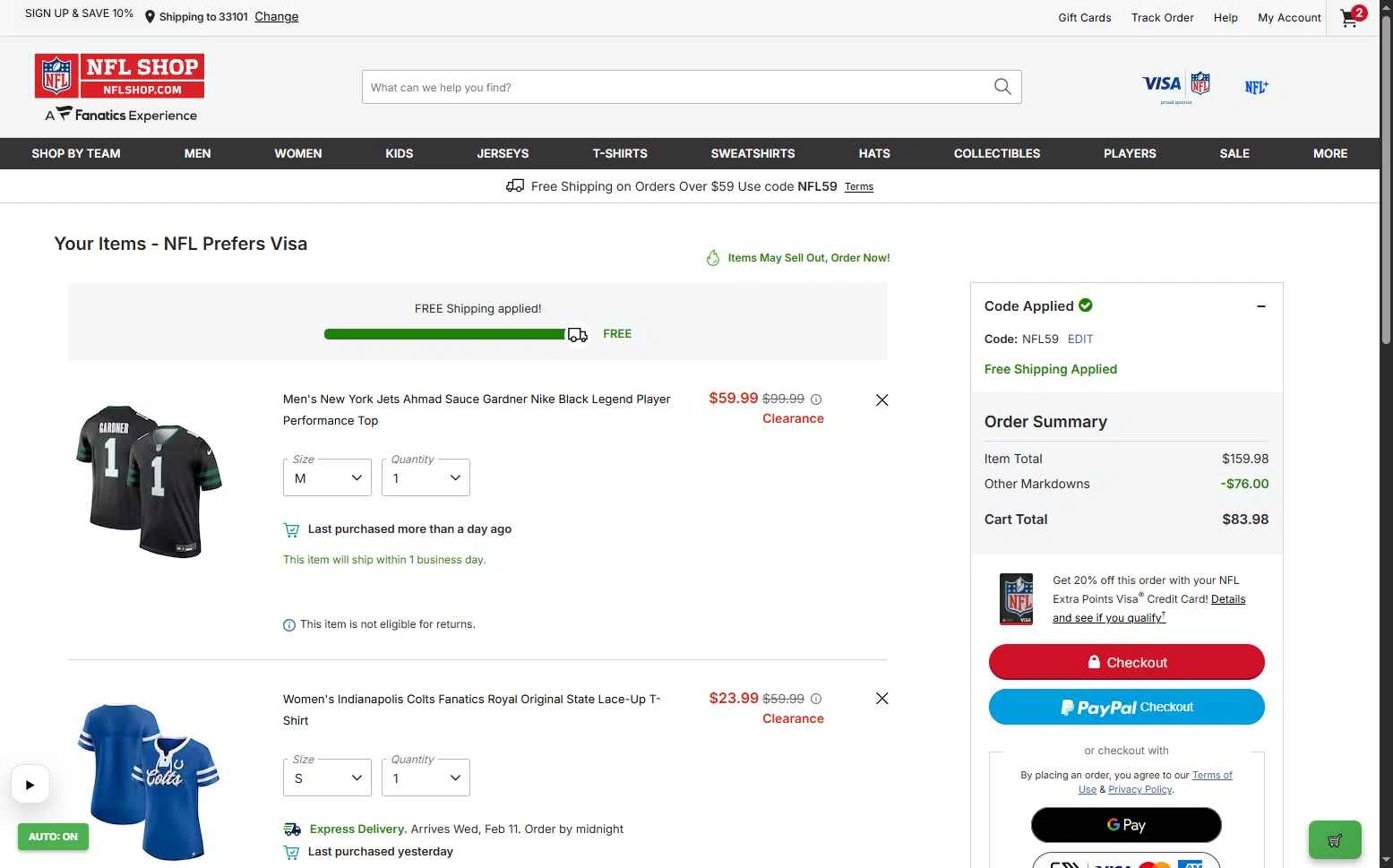Open the Help link
The height and width of the screenshot is (868, 1393).
click(x=1225, y=18)
